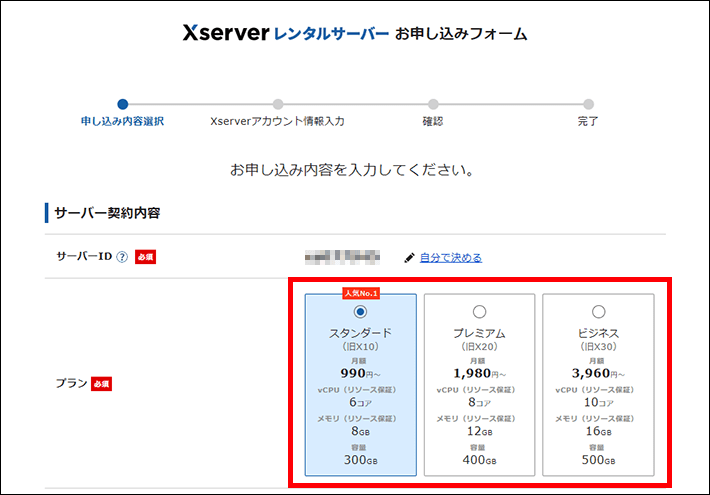
Task: Click the 必須 badge next to プラン
Action: click(101, 384)
